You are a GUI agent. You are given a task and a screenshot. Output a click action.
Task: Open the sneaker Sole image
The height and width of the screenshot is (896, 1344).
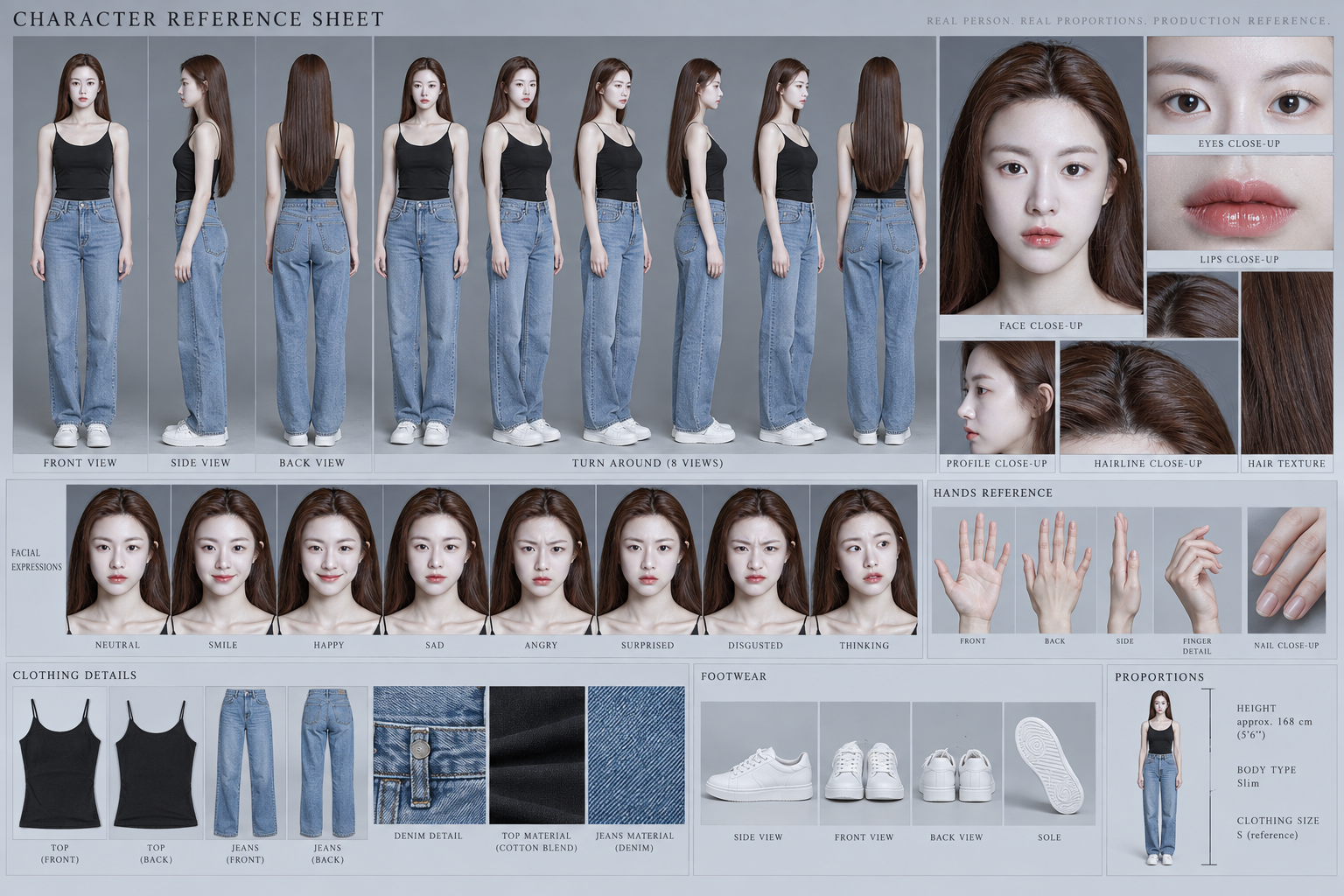coord(1050,764)
